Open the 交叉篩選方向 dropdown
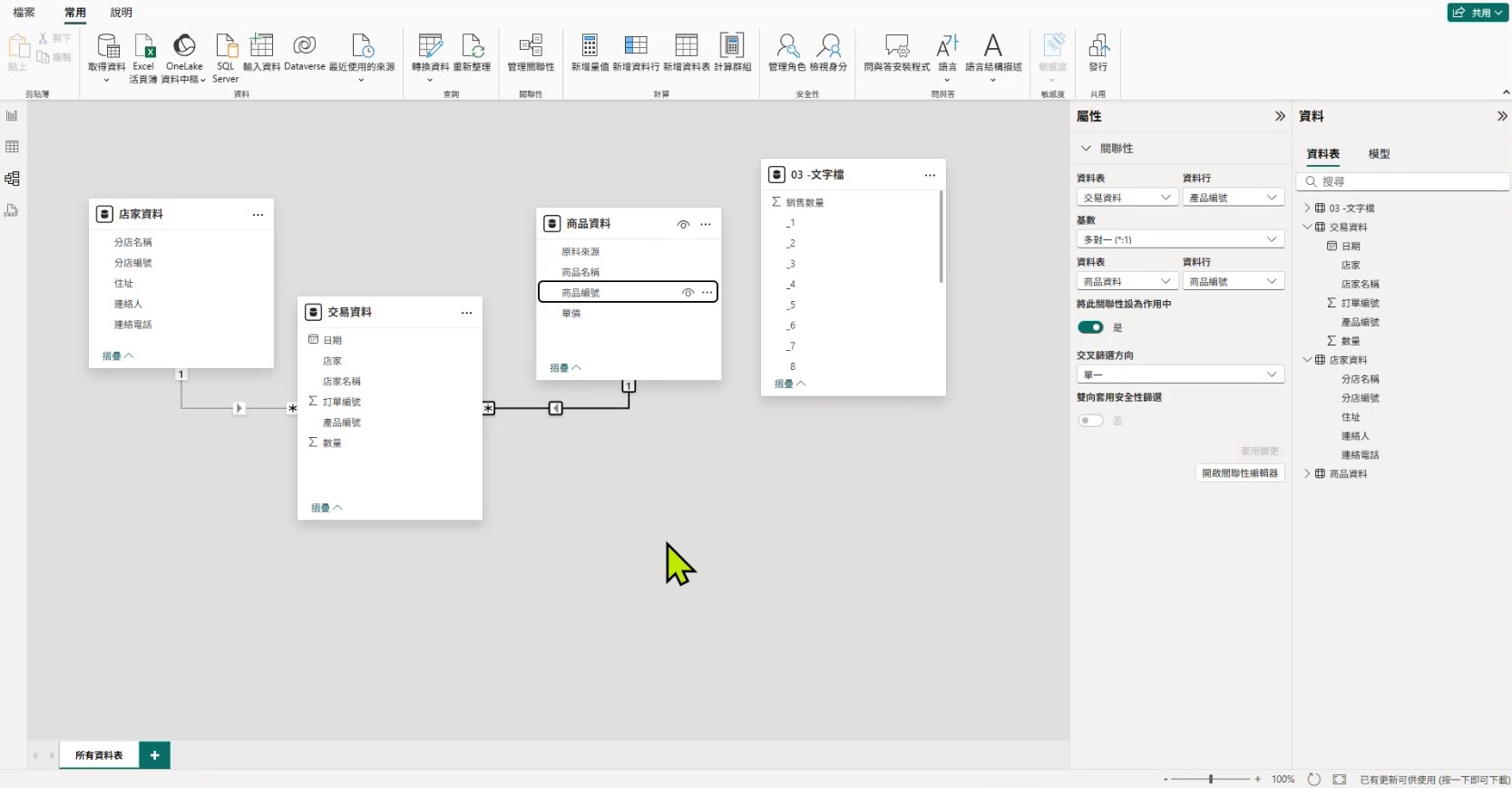The width and height of the screenshot is (1512, 788). (1179, 375)
